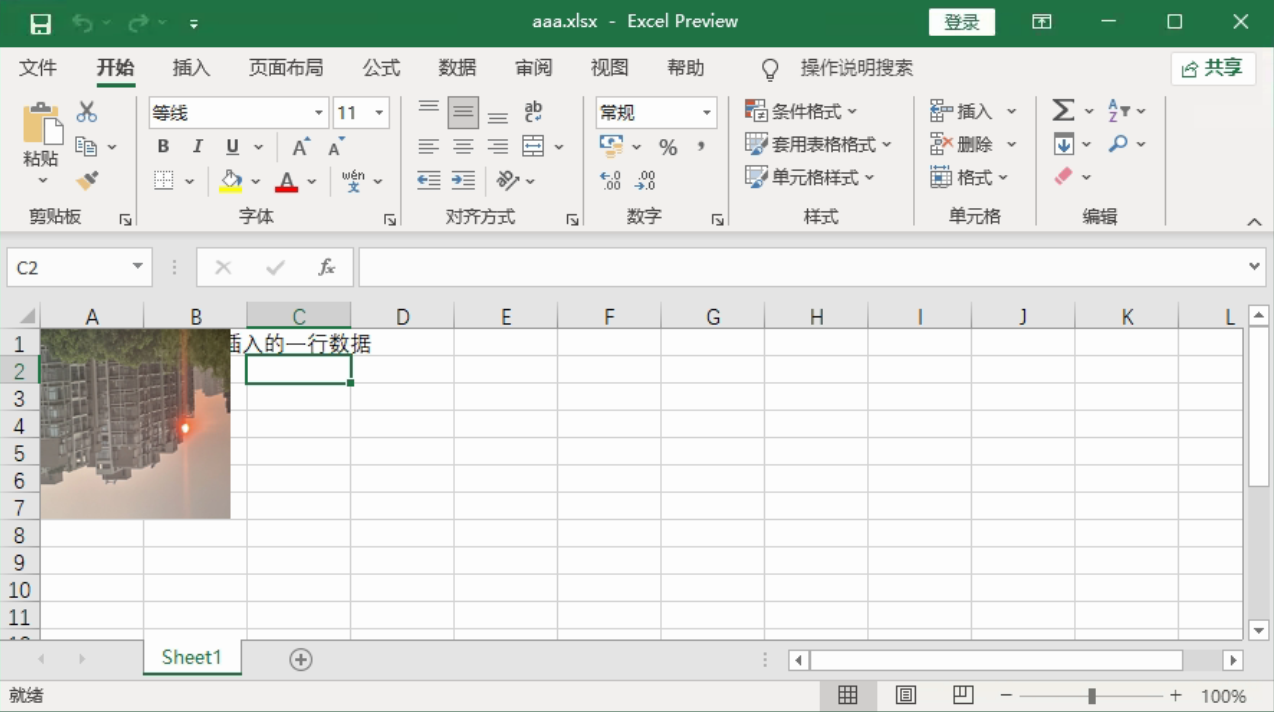The height and width of the screenshot is (712, 1274).
Task: Click the Insert Function fx icon
Action: (x=326, y=267)
